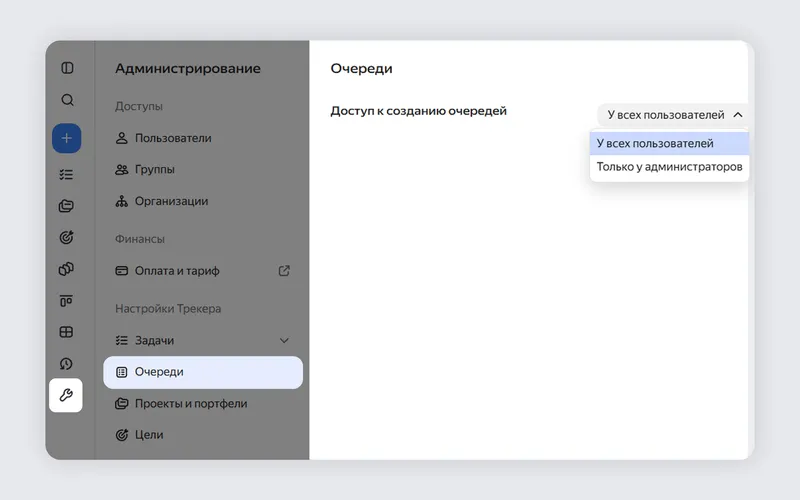
Task: Choose Только у администраторов option
Action: 669,167
